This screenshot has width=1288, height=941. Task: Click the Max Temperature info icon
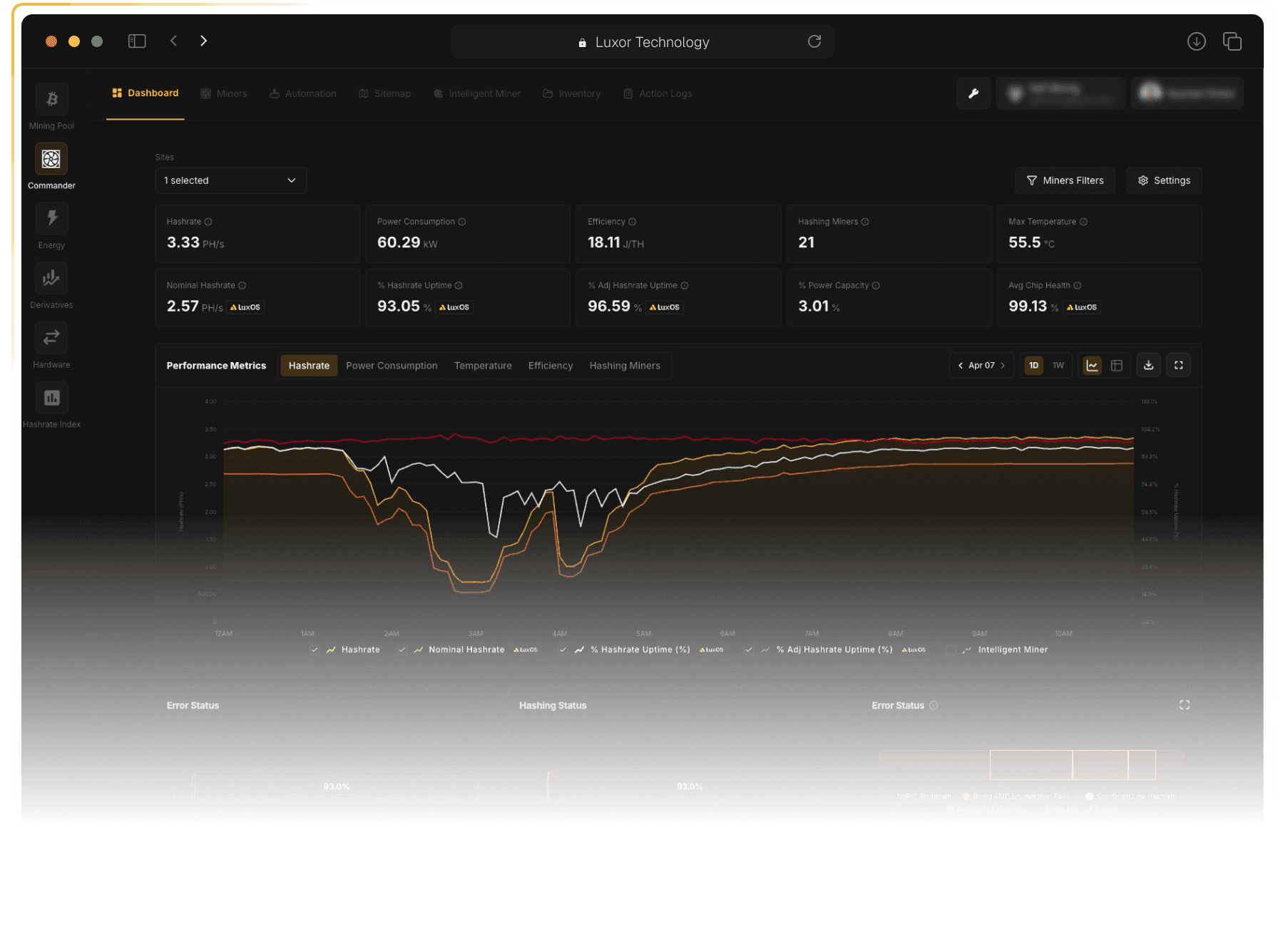[x=1083, y=222]
